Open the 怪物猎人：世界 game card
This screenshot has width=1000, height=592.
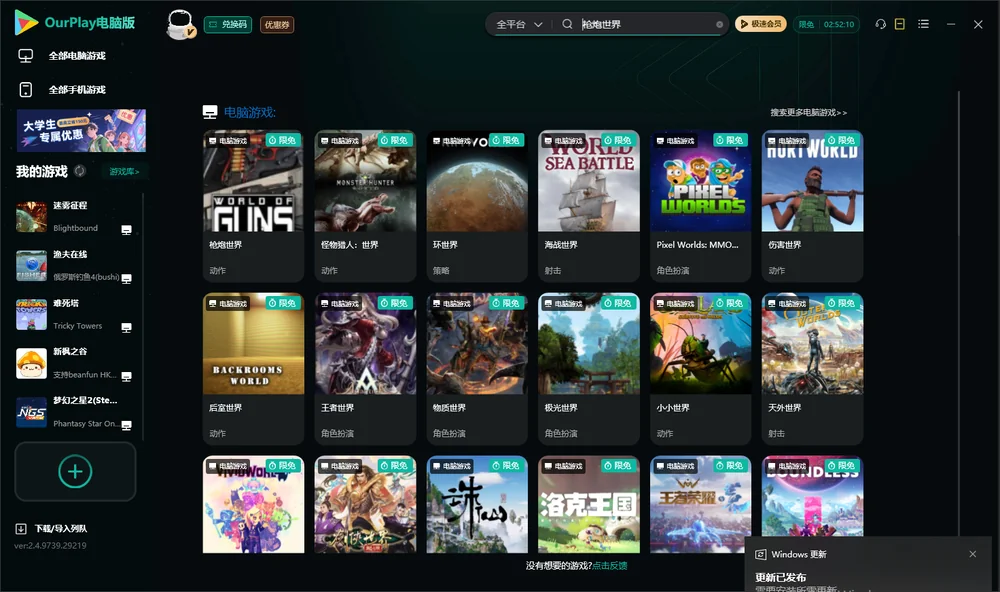pyautogui.click(x=365, y=205)
